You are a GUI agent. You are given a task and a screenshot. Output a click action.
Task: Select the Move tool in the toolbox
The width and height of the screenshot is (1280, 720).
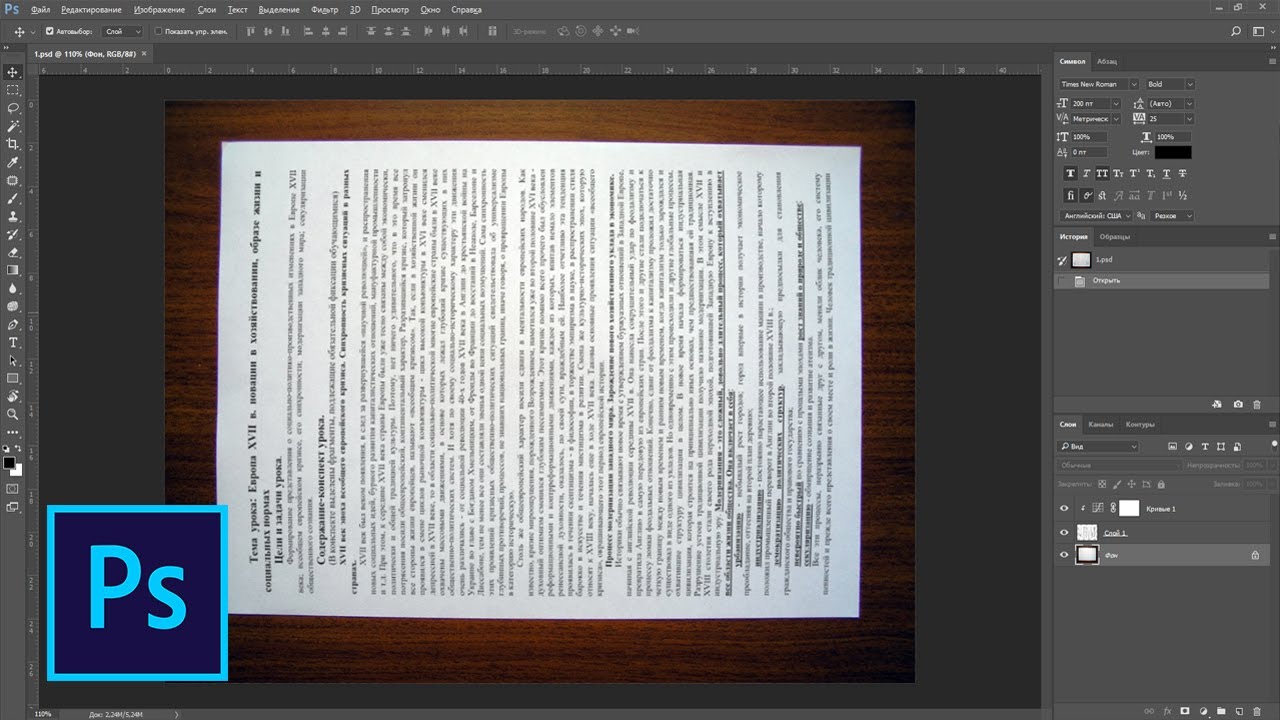[13, 72]
